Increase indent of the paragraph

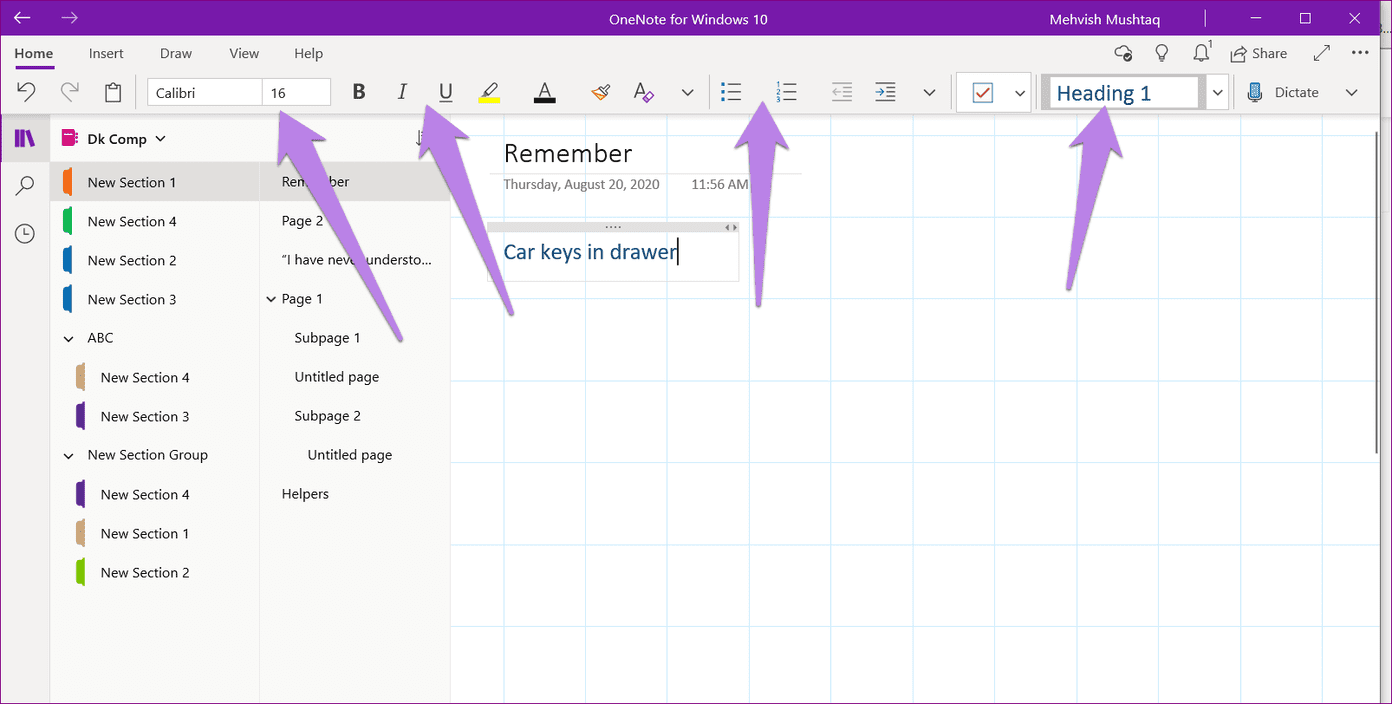pyautogui.click(x=885, y=92)
